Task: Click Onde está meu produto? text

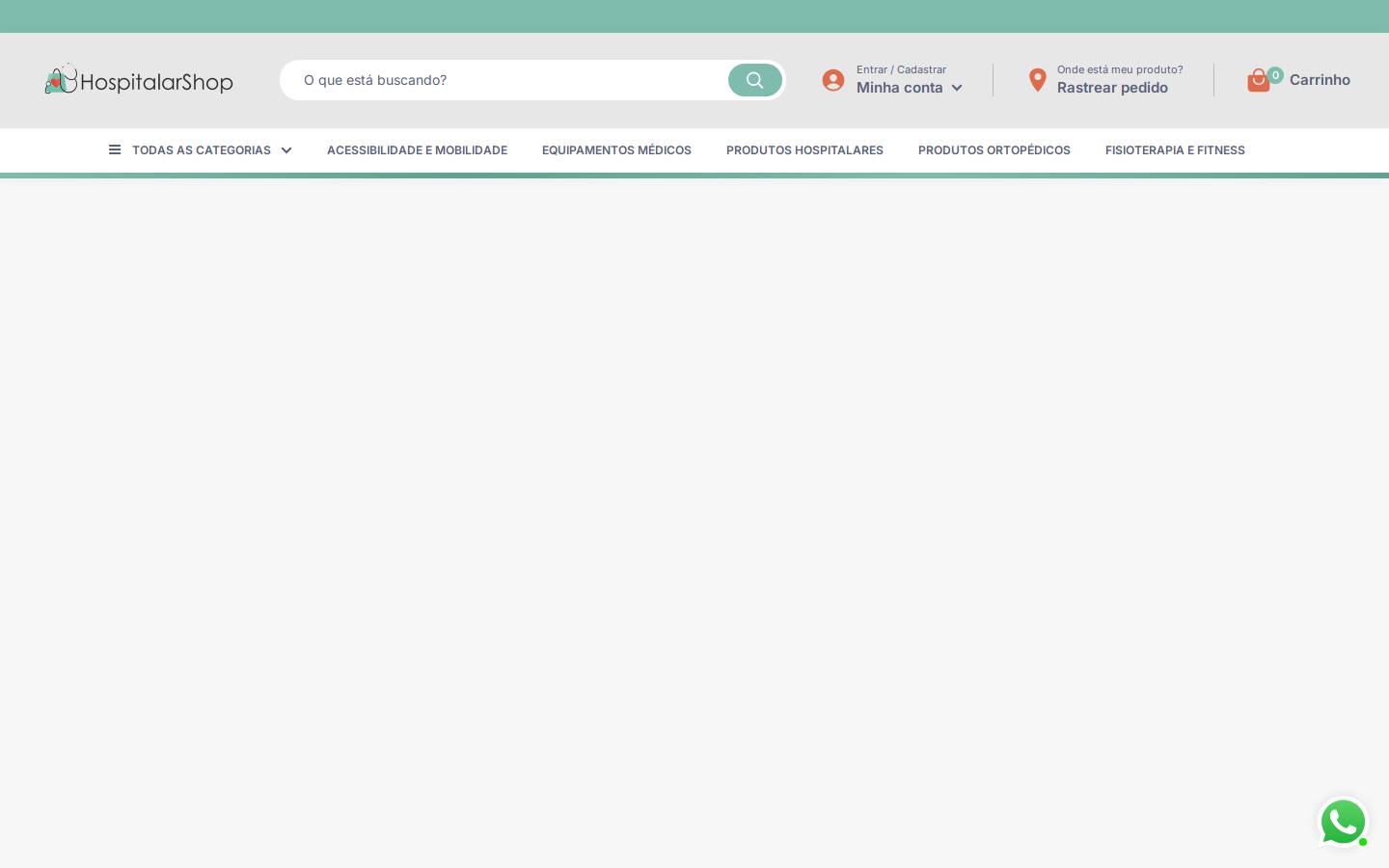Action: point(1120,69)
